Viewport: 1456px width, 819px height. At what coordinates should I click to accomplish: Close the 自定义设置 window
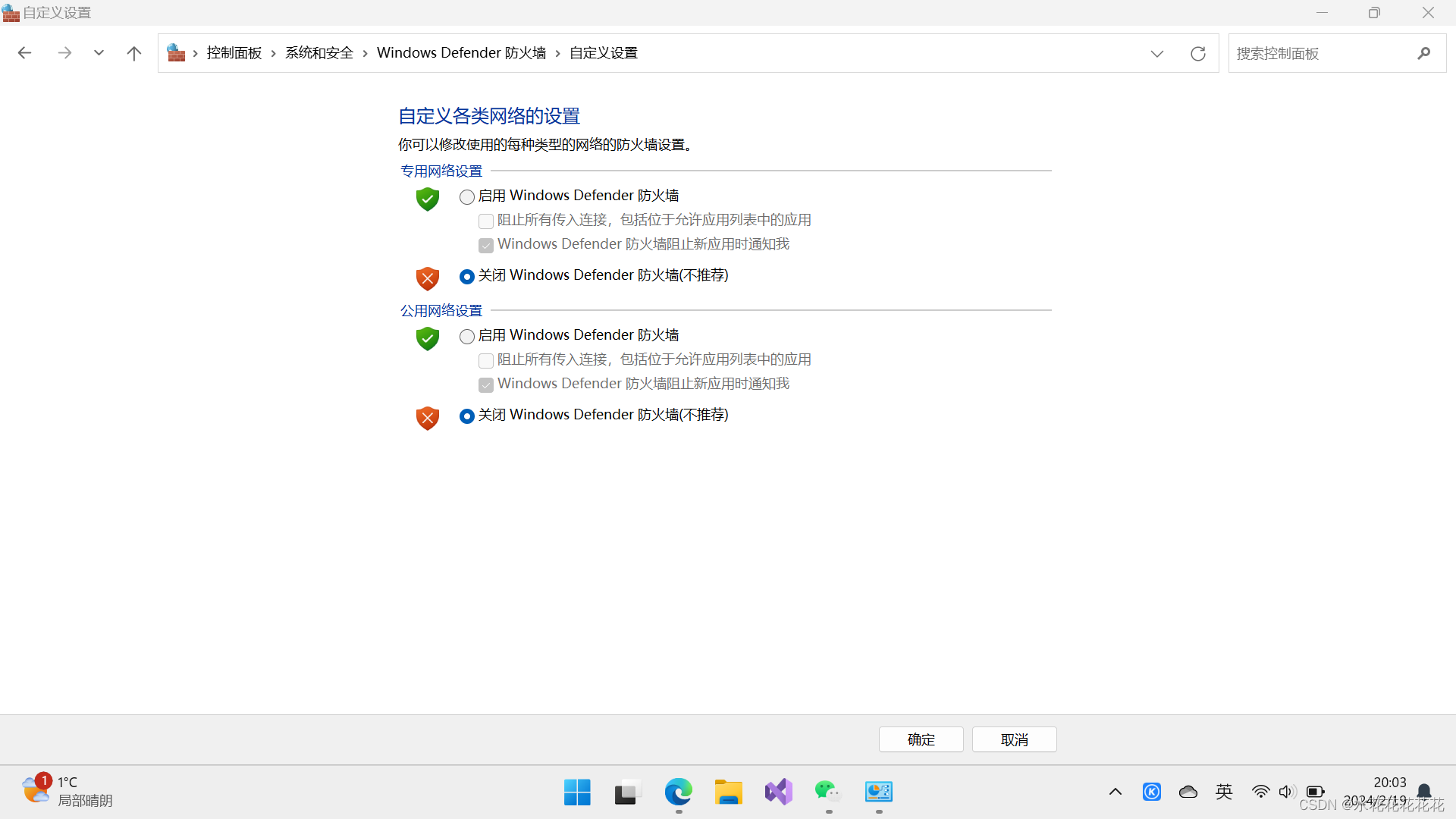coord(1428,13)
